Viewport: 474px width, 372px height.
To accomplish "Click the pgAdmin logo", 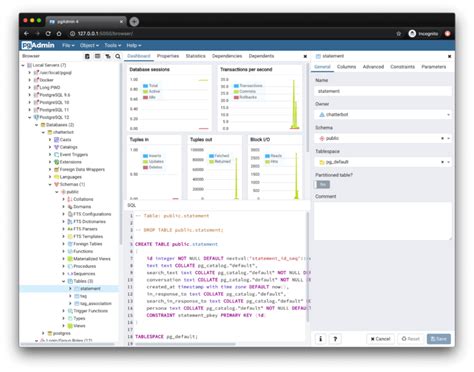I will 38,45.
